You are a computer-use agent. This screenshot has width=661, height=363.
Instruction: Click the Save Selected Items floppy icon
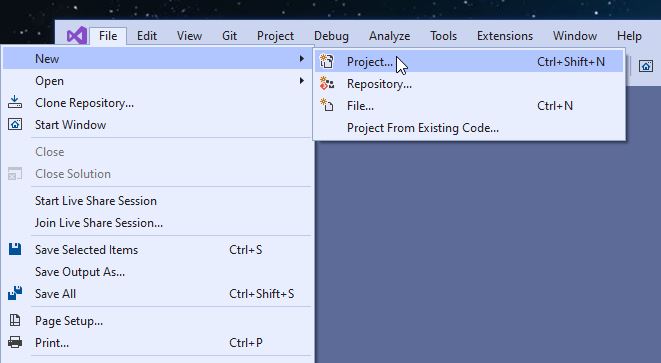15,250
